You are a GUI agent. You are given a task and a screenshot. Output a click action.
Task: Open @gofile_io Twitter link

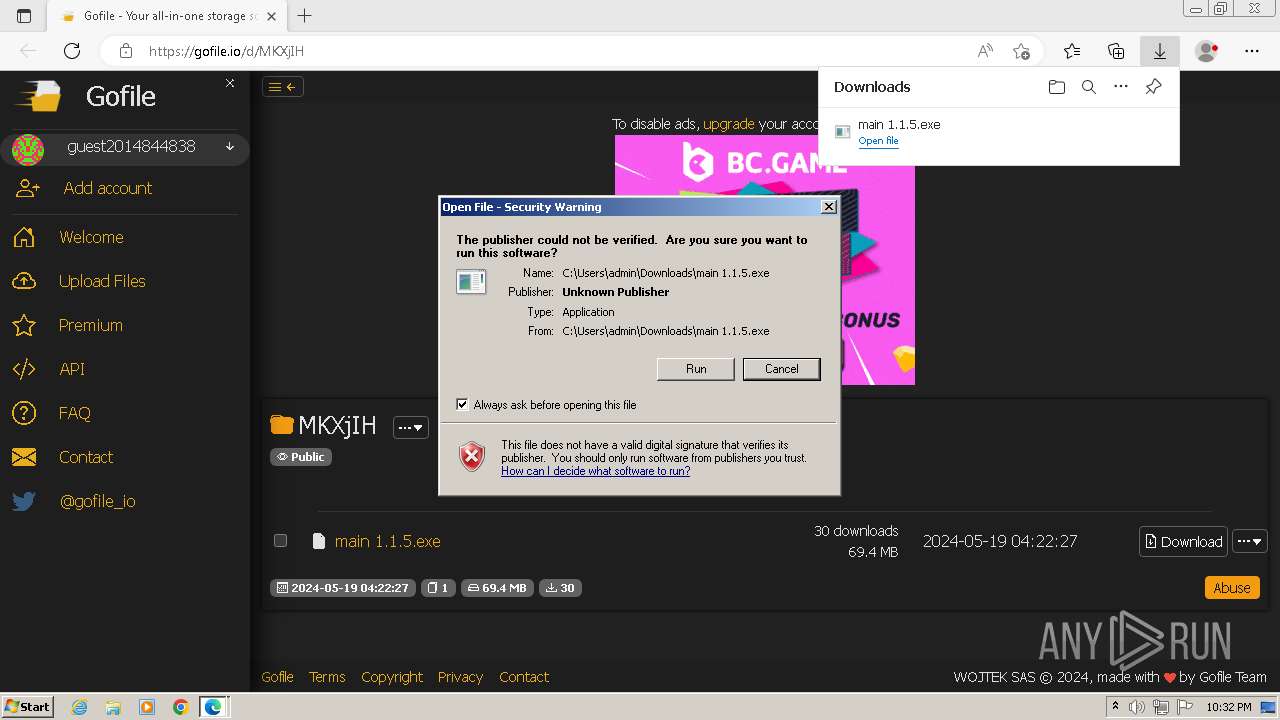[98, 501]
